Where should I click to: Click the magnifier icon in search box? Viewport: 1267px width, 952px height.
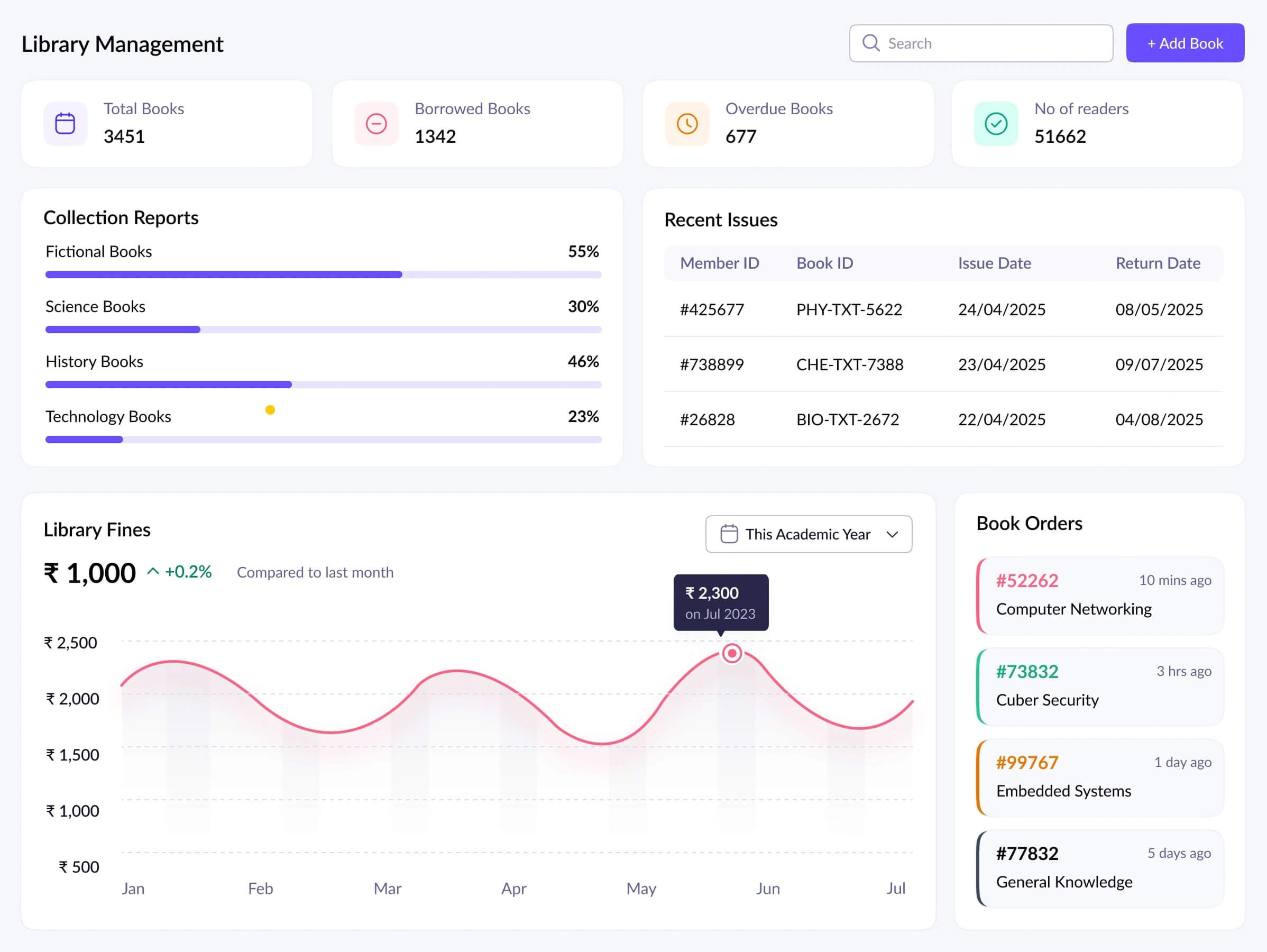[x=870, y=43]
